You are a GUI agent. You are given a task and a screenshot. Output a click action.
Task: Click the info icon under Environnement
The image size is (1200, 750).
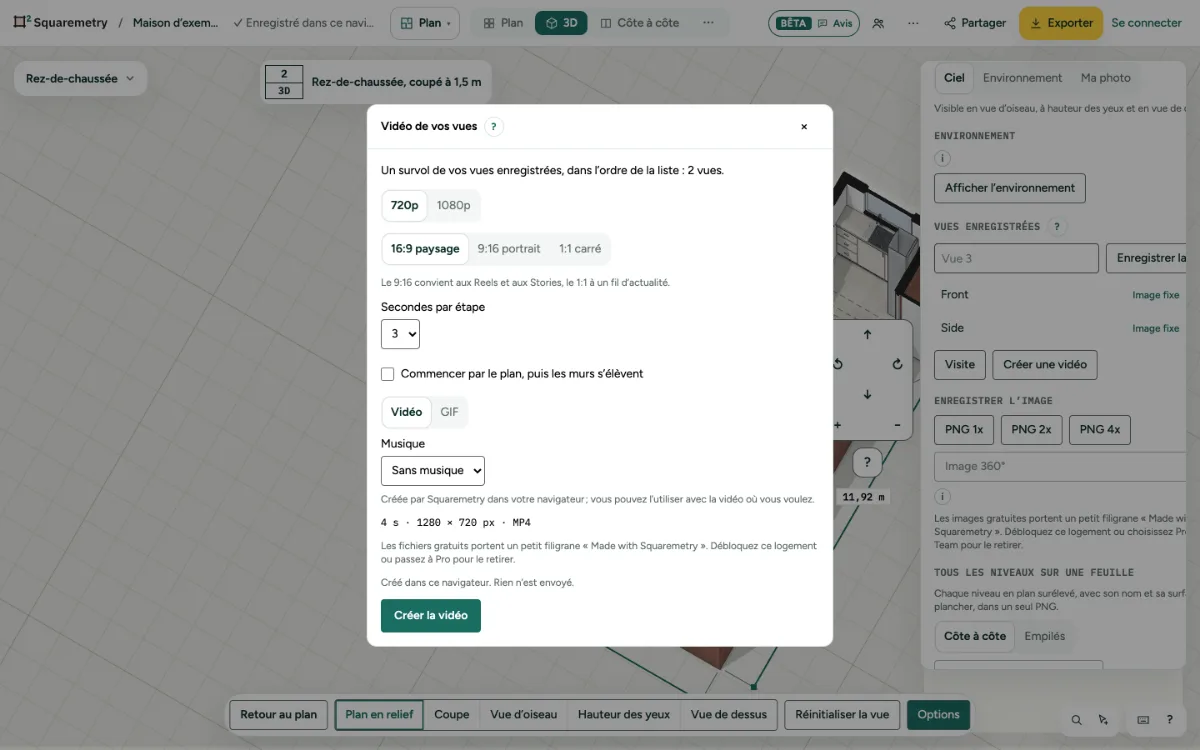point(942,158)
